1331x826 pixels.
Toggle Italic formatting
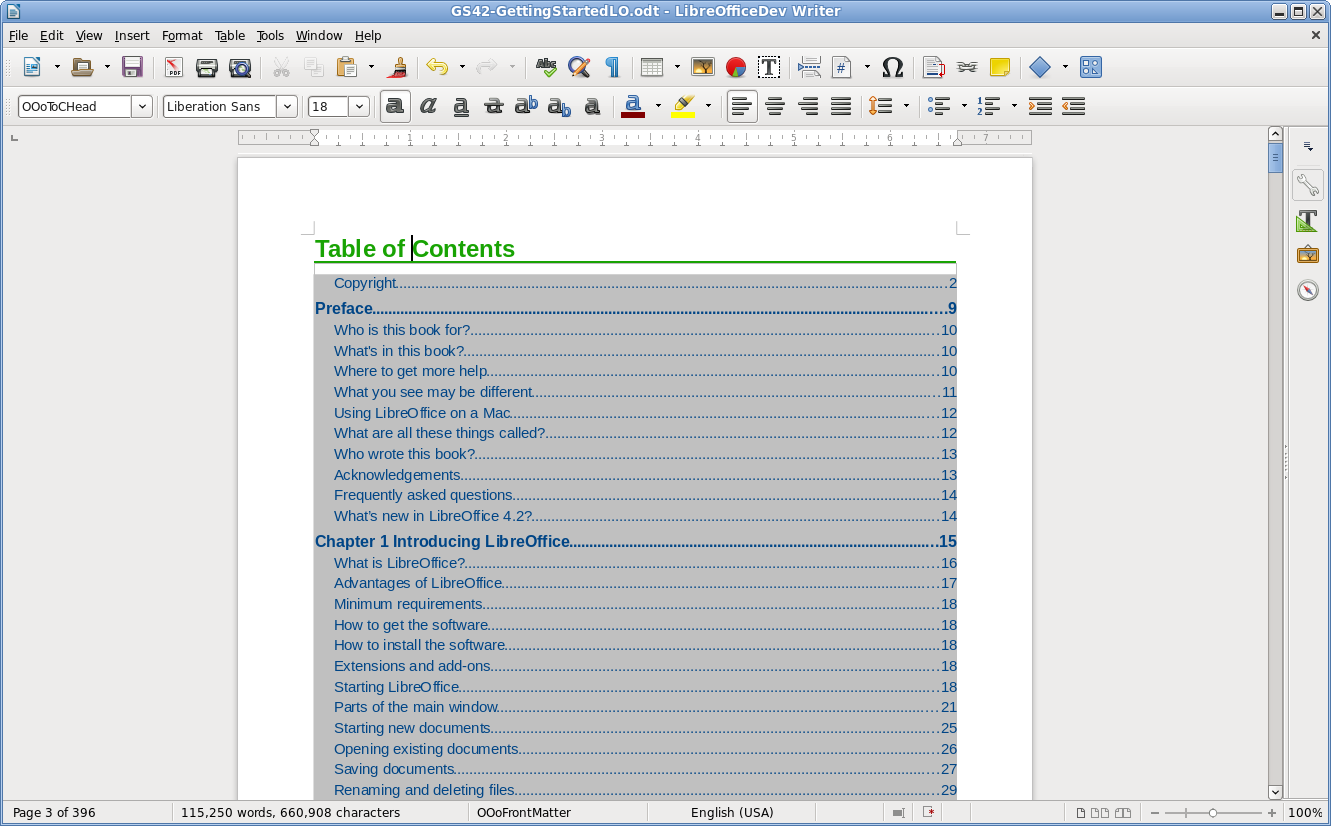click(x=428, y=106)
